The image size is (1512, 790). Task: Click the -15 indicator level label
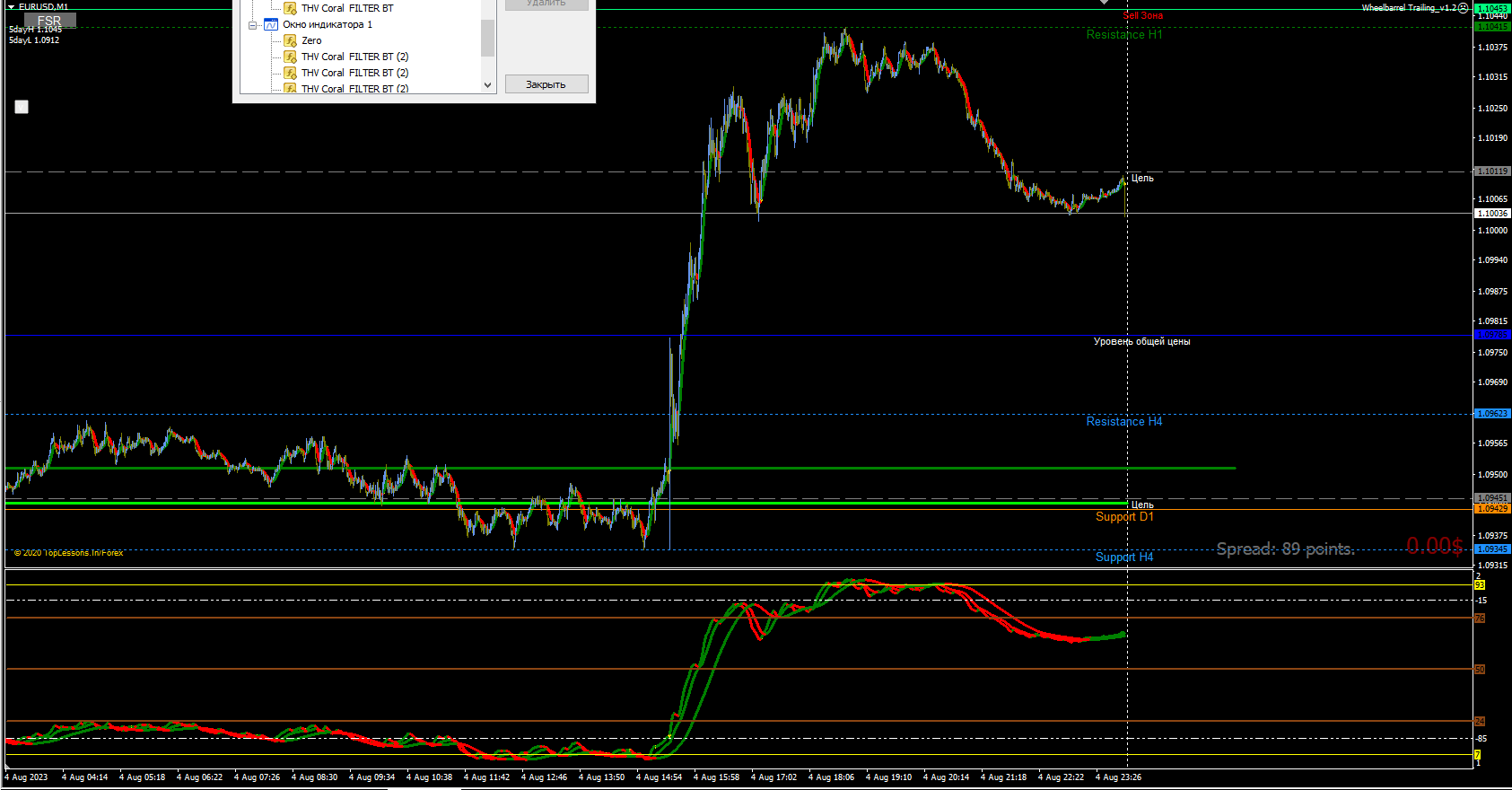click(x=1481, y=600)
